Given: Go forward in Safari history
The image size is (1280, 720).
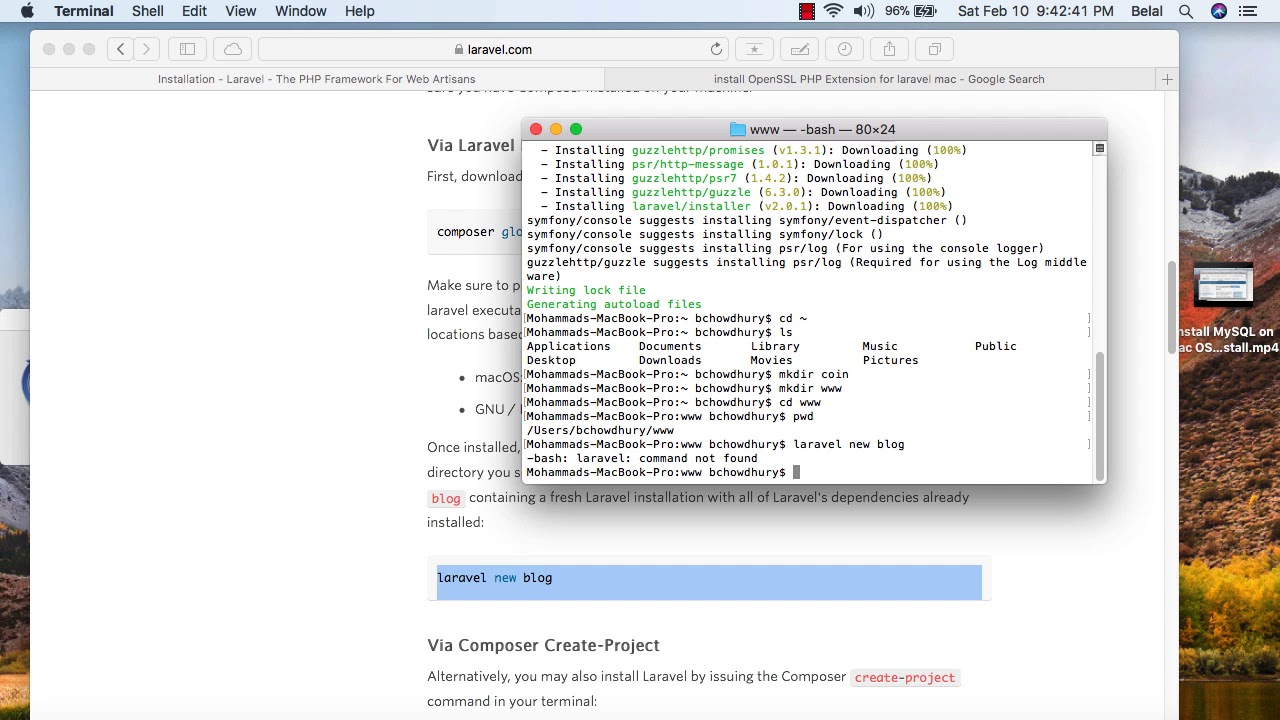Looking at the screenshot, I should pos(146,49).
